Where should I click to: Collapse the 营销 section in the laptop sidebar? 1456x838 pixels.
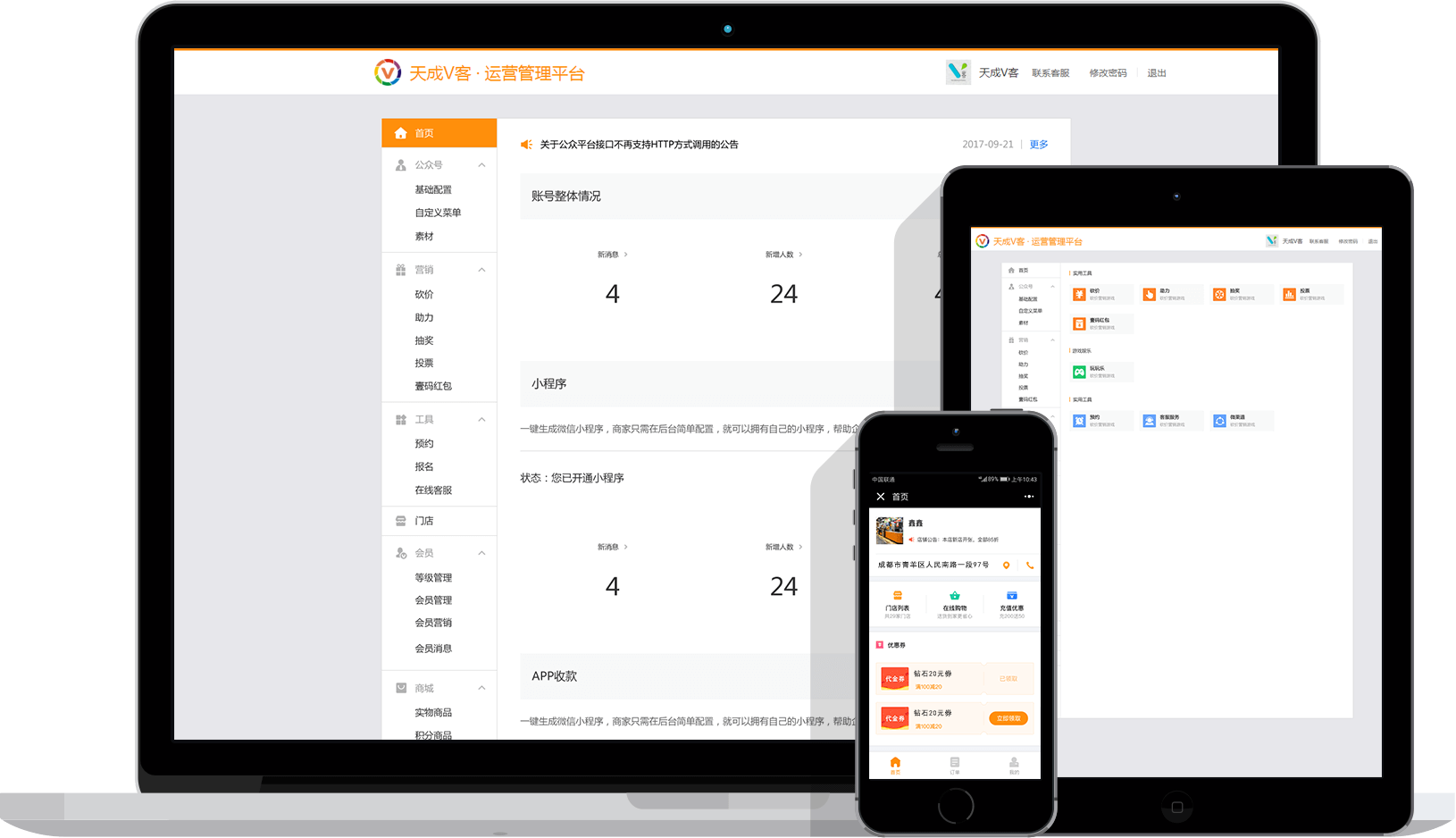[481, 270]
